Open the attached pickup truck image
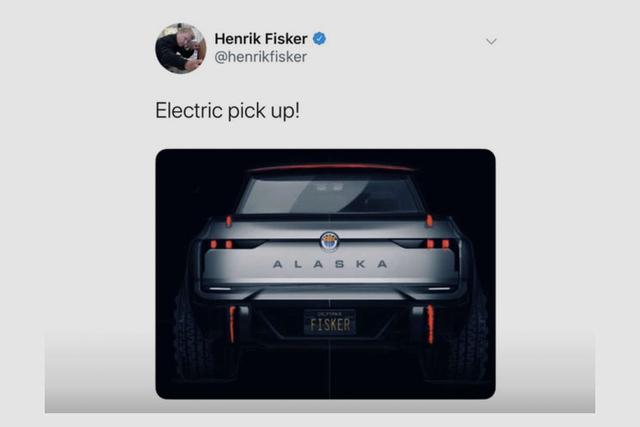This screenshot has width=640, height=427. (x=325, y=274)
